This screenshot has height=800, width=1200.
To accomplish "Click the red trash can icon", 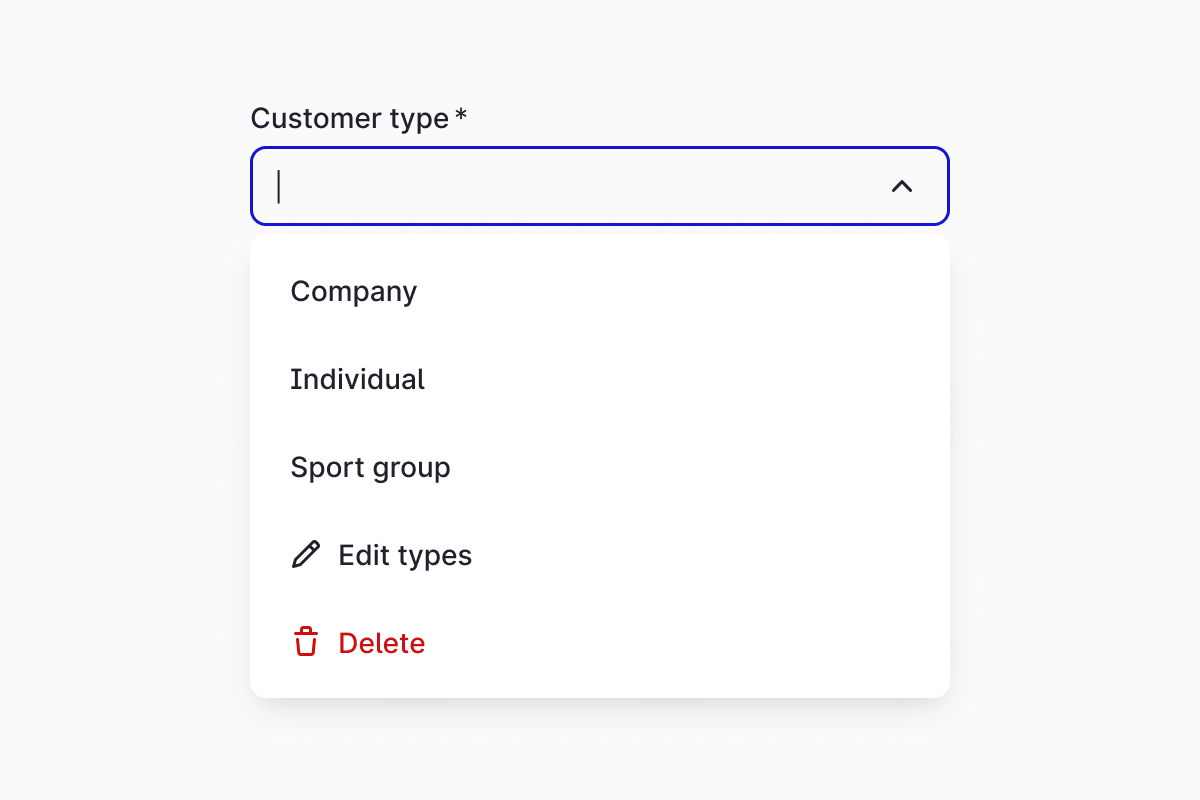I will coord(306,643).
